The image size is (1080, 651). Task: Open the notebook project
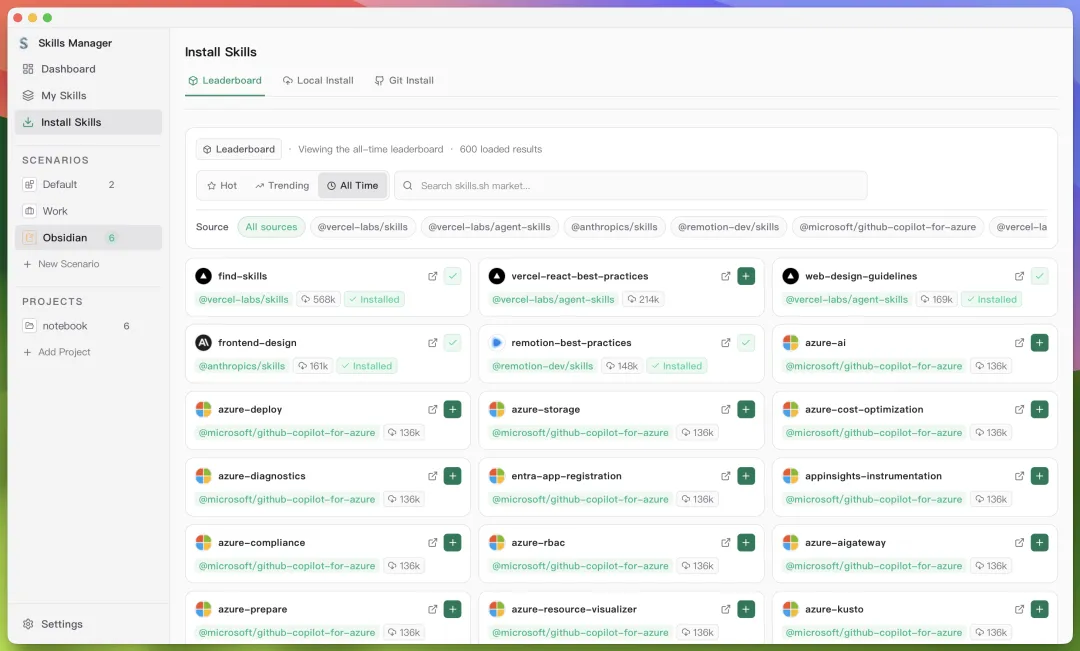88,326
